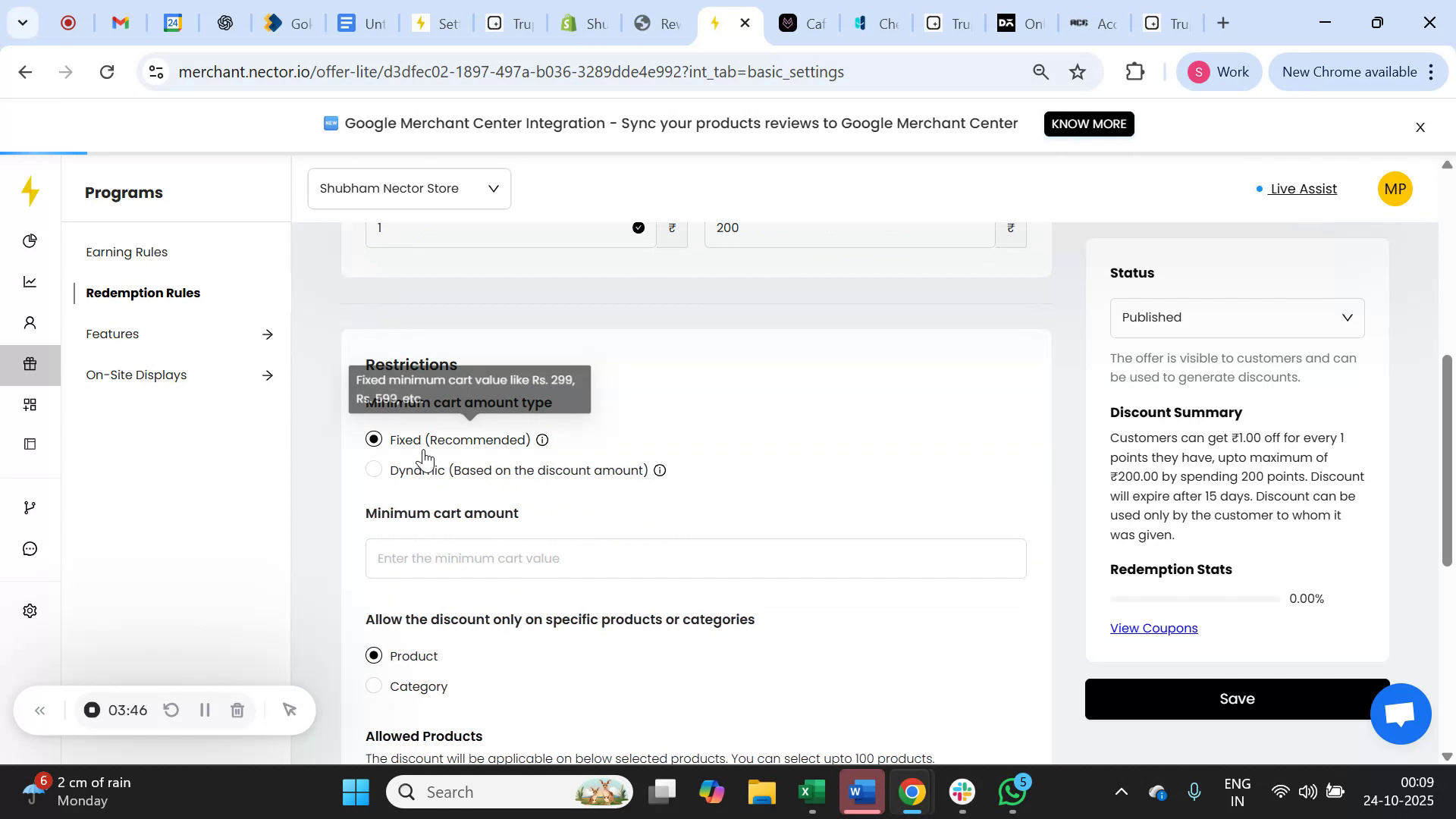Open the Shubham Nector Store selector
The height and width of the screenshot is (819, 1456).
click(408, 188)
